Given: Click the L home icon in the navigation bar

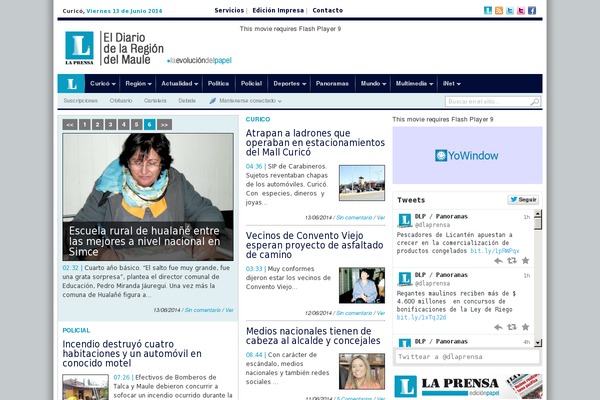Looking at the screenshot, I should 72,83.
